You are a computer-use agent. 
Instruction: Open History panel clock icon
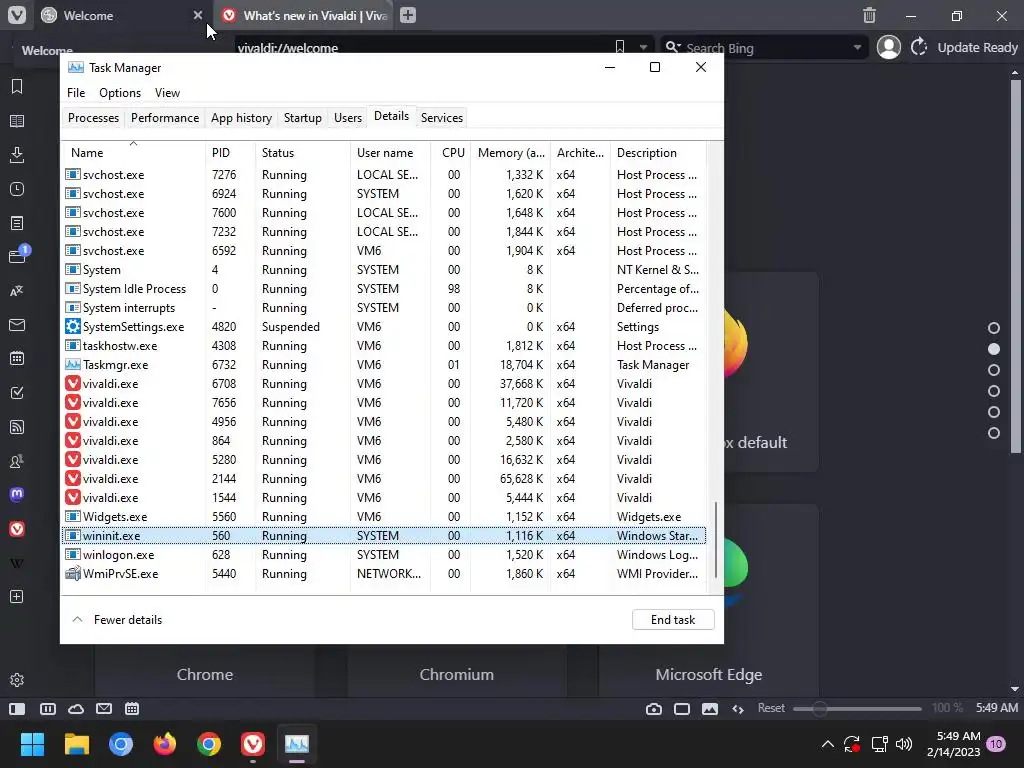[17, 189]
